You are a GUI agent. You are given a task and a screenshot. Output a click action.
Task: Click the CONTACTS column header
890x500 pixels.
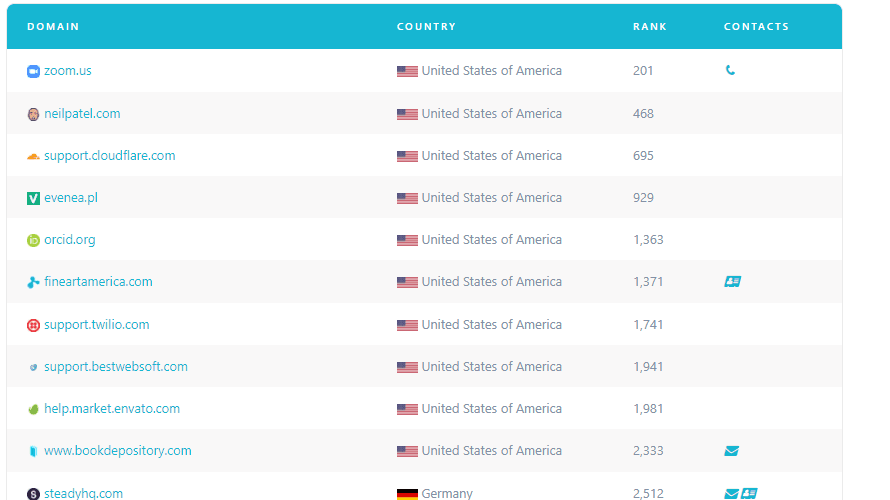pyautogui.click(x=756, y=27)
